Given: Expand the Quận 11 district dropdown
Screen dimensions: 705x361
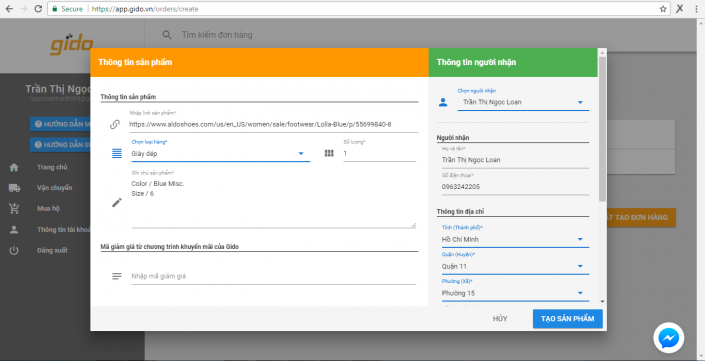Looking at the screenshot, I should coord(515,266).
